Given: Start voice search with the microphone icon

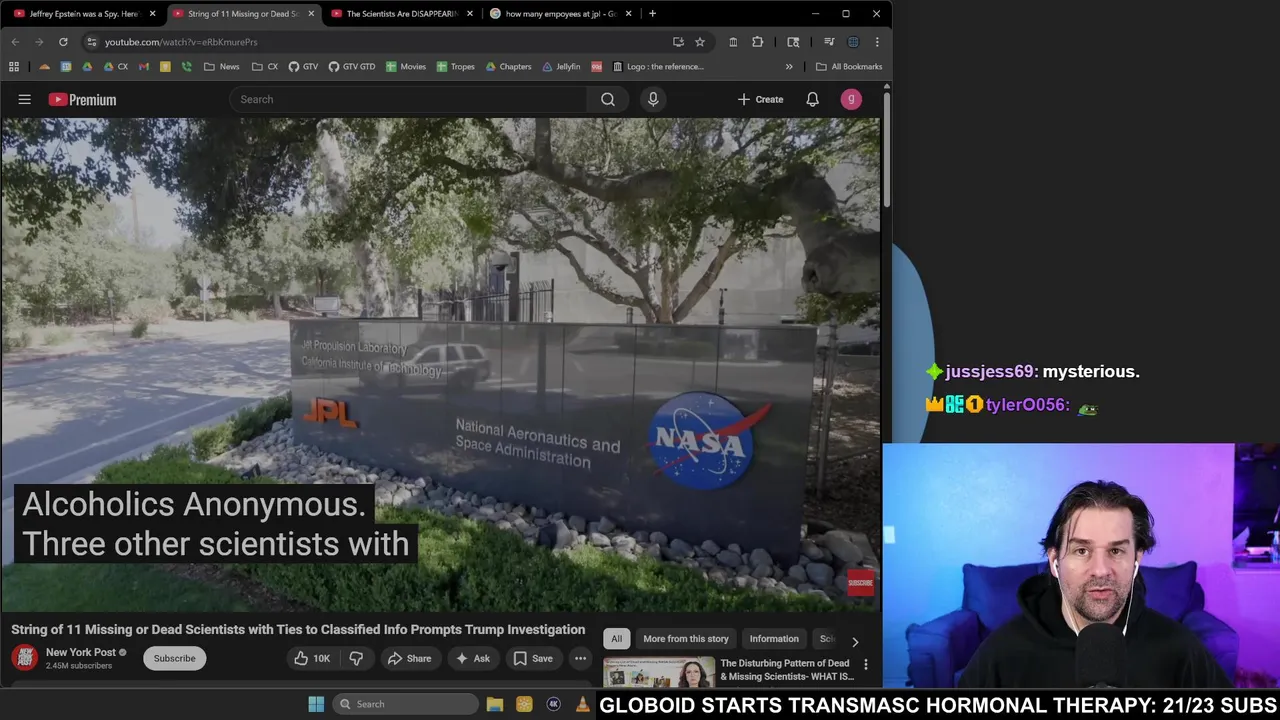Looking at the screenshot, I should click(x=653, y=99).
